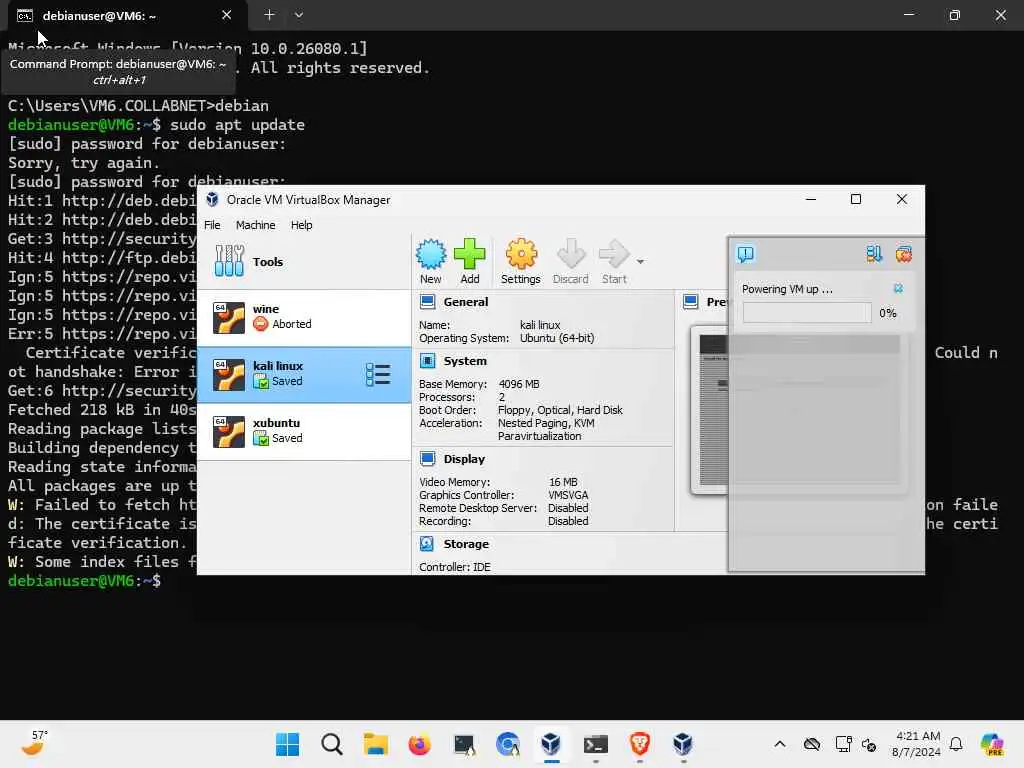Switch to the Terminal taskbar icon

(x=596, y=744)
